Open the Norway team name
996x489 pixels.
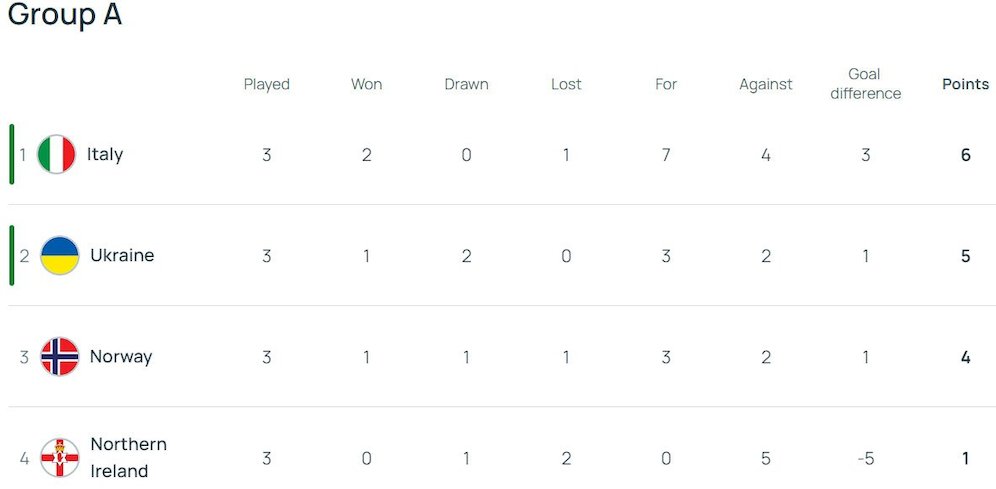point(121,356)
